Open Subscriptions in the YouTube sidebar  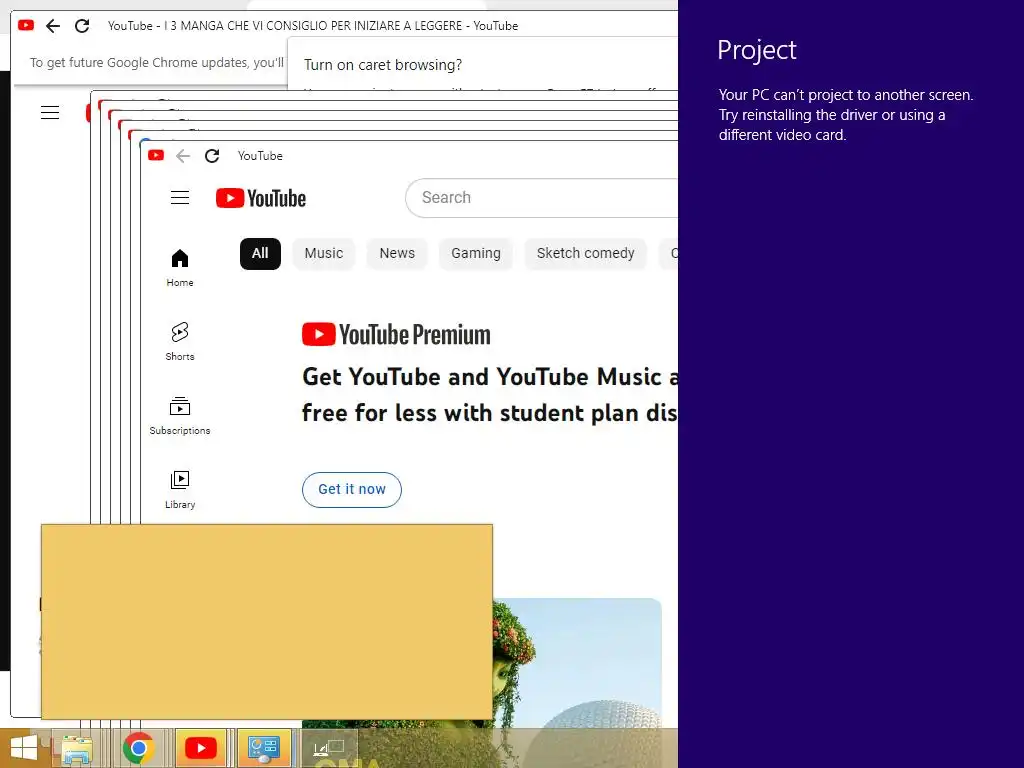click(x=180, y=416)
